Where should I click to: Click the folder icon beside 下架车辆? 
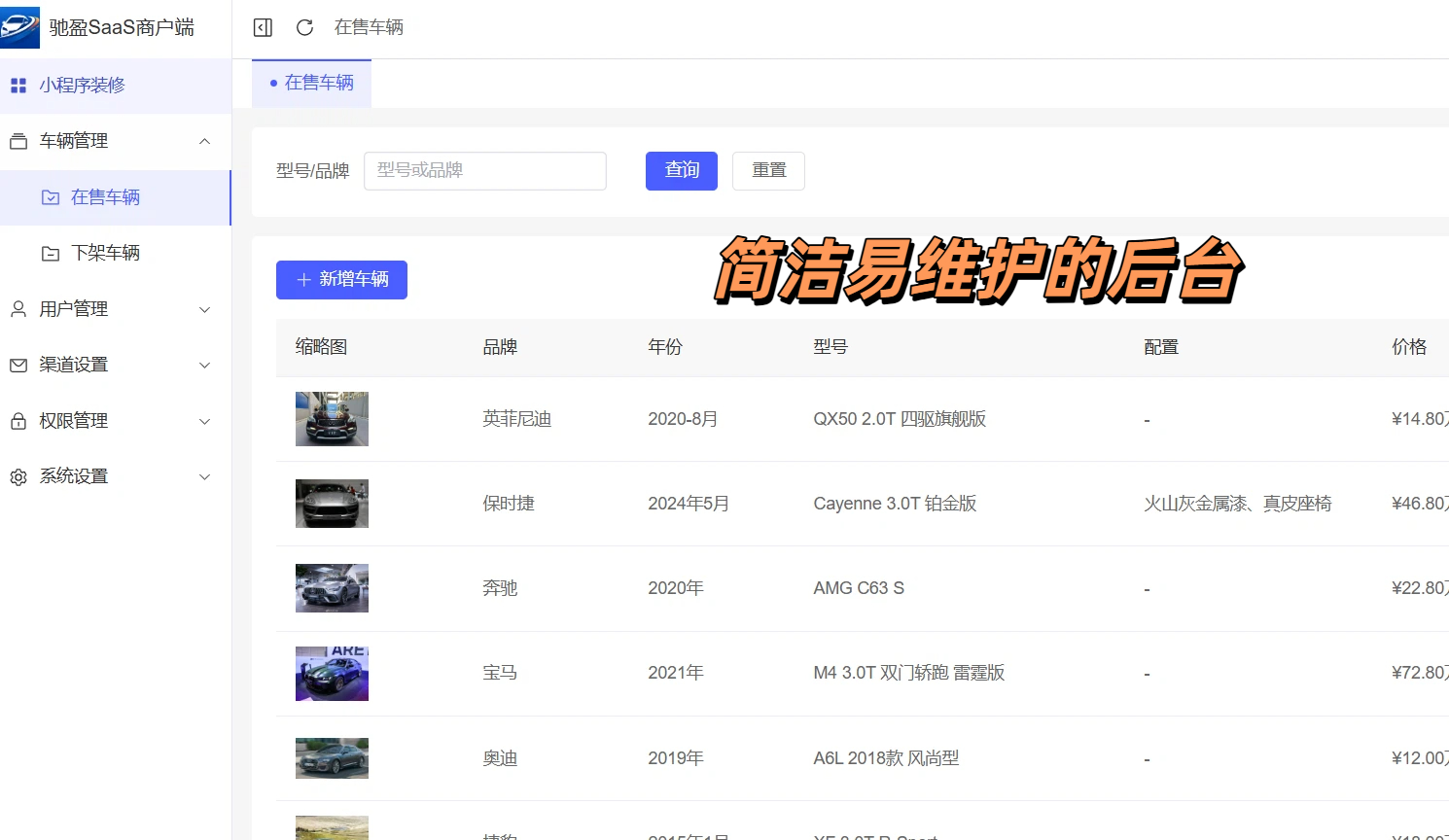point(51,252)
